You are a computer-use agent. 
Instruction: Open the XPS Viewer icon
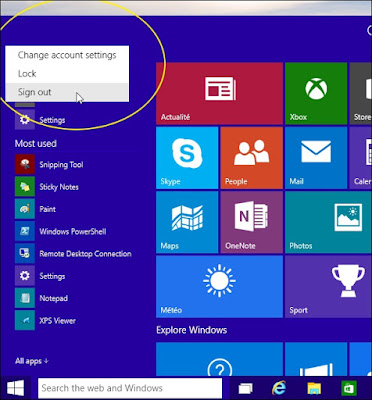[x=25, y=321]
